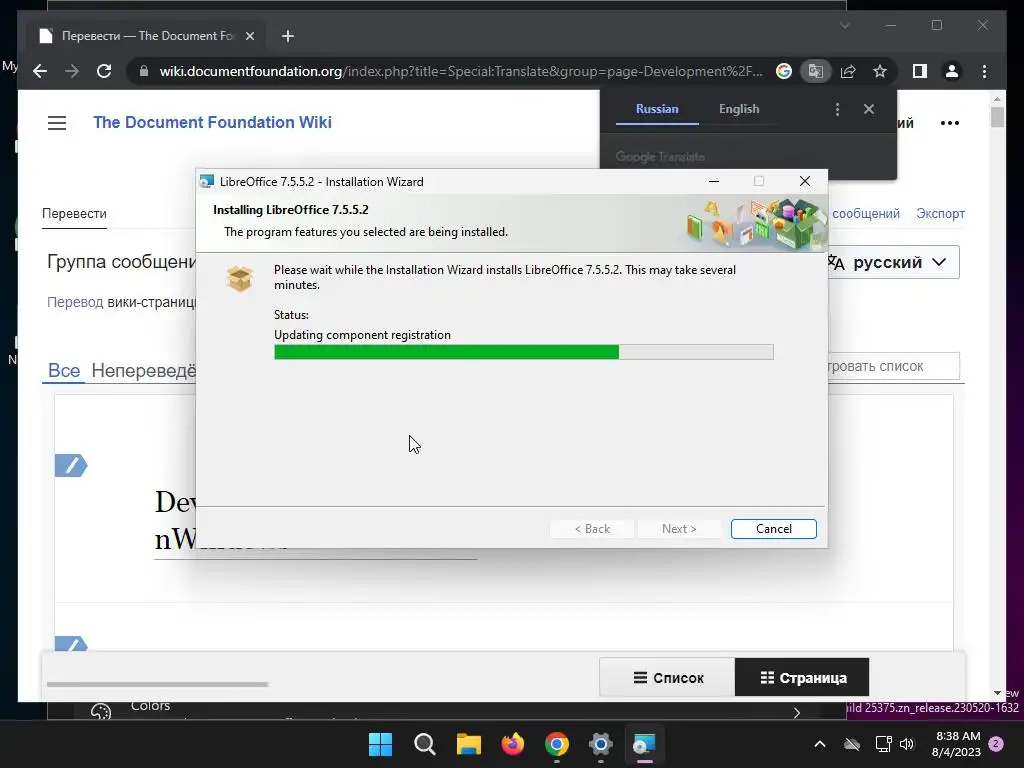Click the browser vertical scrollbar
1024x768 pixels.
pyautogui.click(x=997, y=116)
